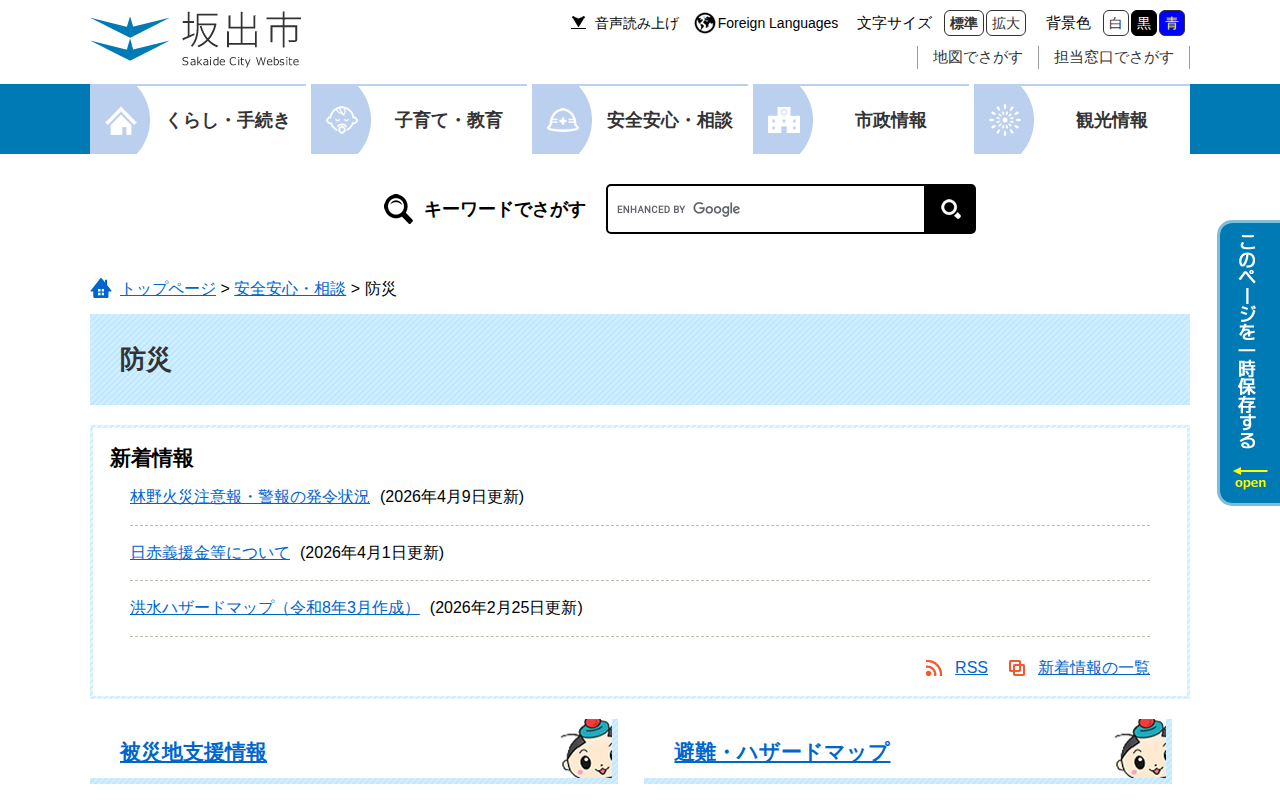Screen dimensions: 1280x800
Task: Click the fireworks tourism icon
Action: point(1005,120)
